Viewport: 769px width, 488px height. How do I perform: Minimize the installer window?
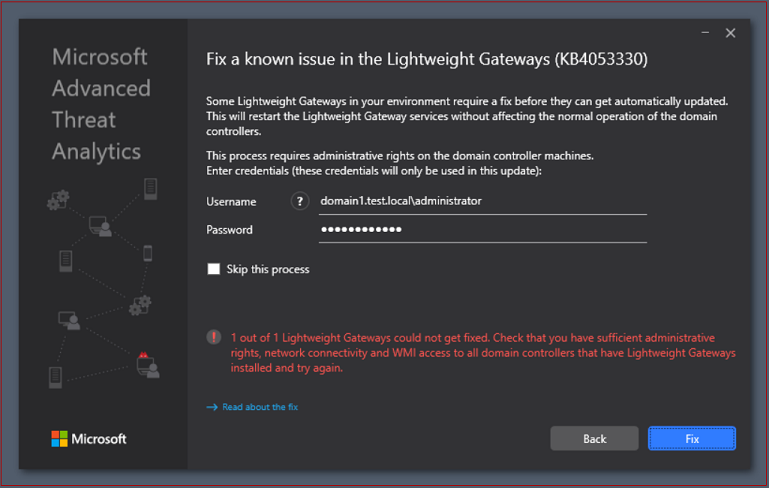pyautogui.click(x=705, y=33)
